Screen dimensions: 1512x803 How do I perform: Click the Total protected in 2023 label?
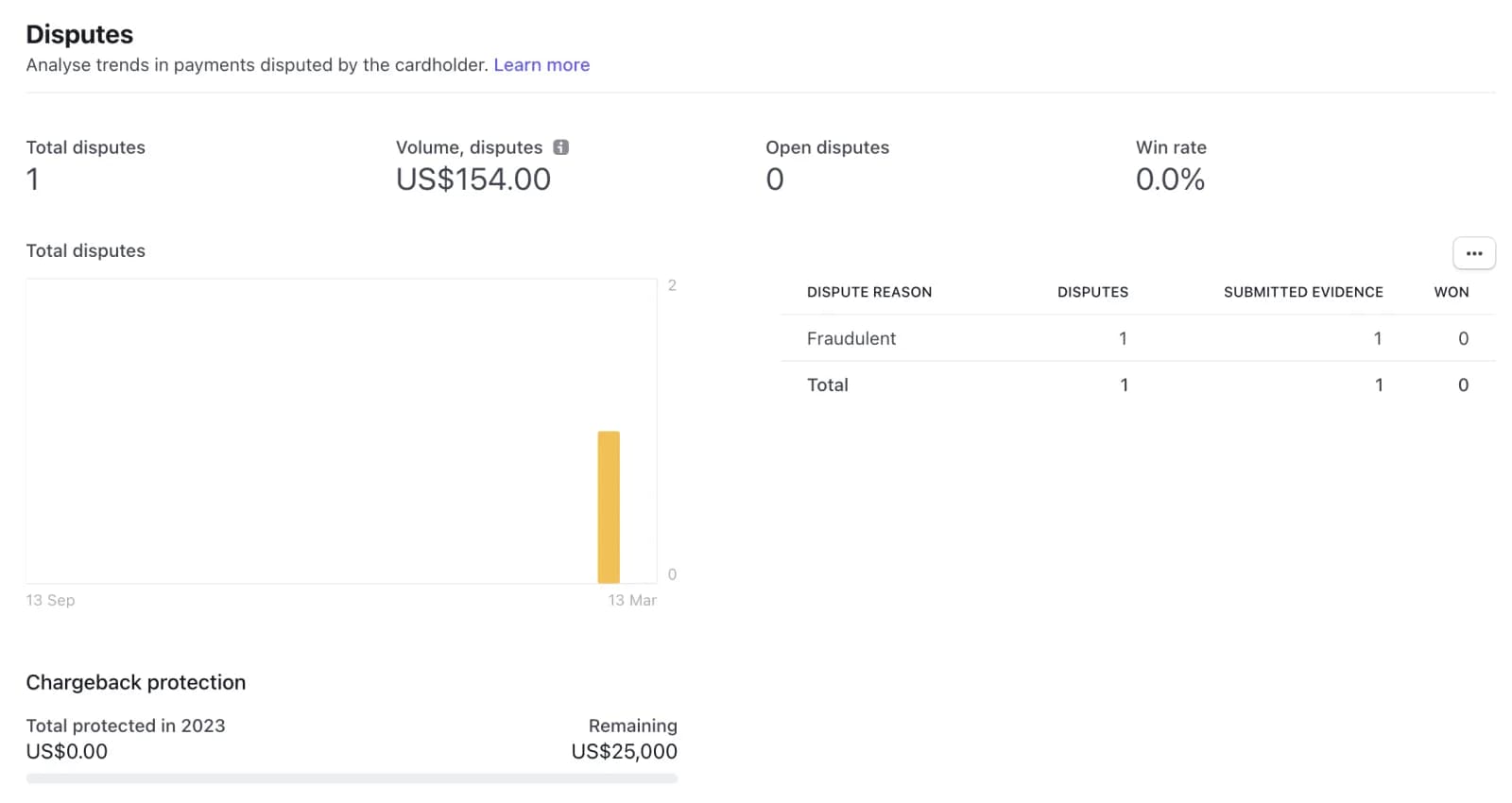(x=126, y=726)
